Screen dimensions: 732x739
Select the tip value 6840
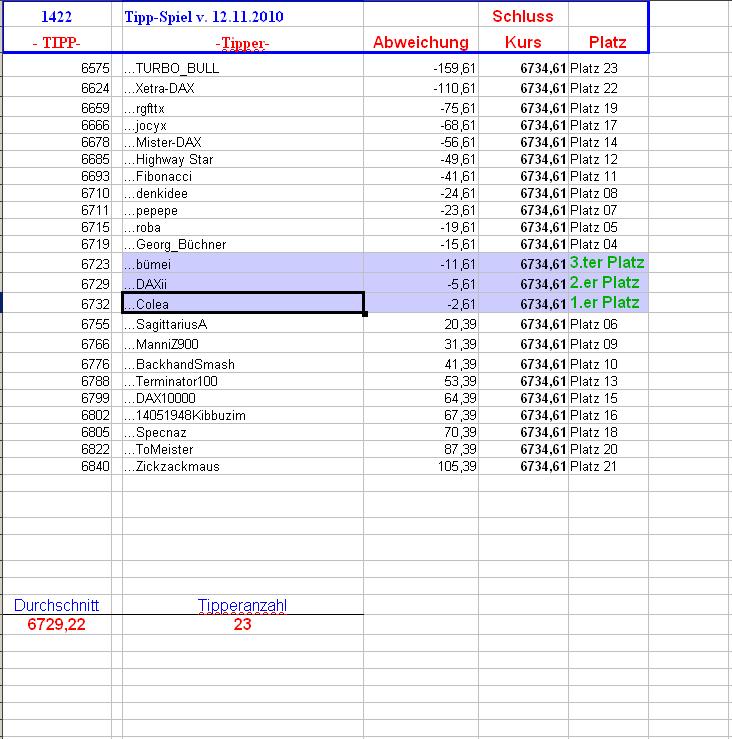pos(95,466)
